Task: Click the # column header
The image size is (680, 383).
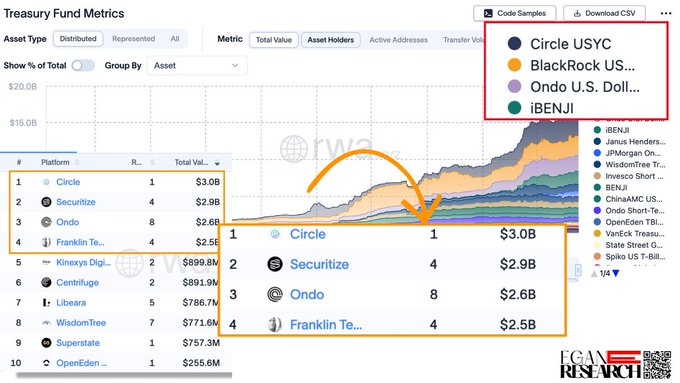Action: [x=19, y=162]
